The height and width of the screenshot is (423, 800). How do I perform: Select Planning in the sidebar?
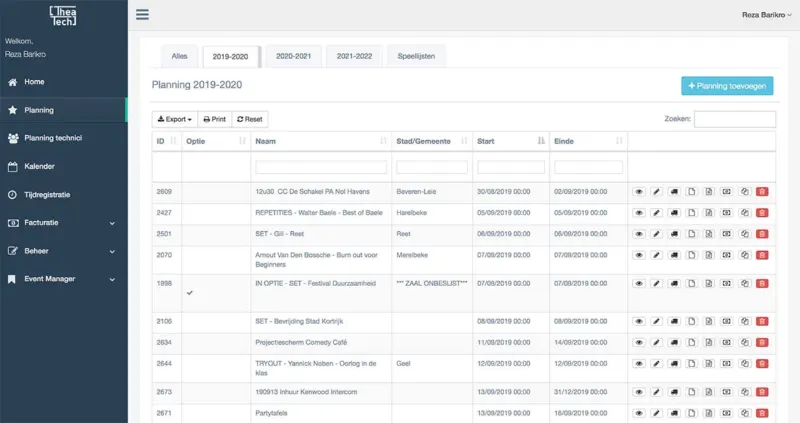(x=63, y=110)
